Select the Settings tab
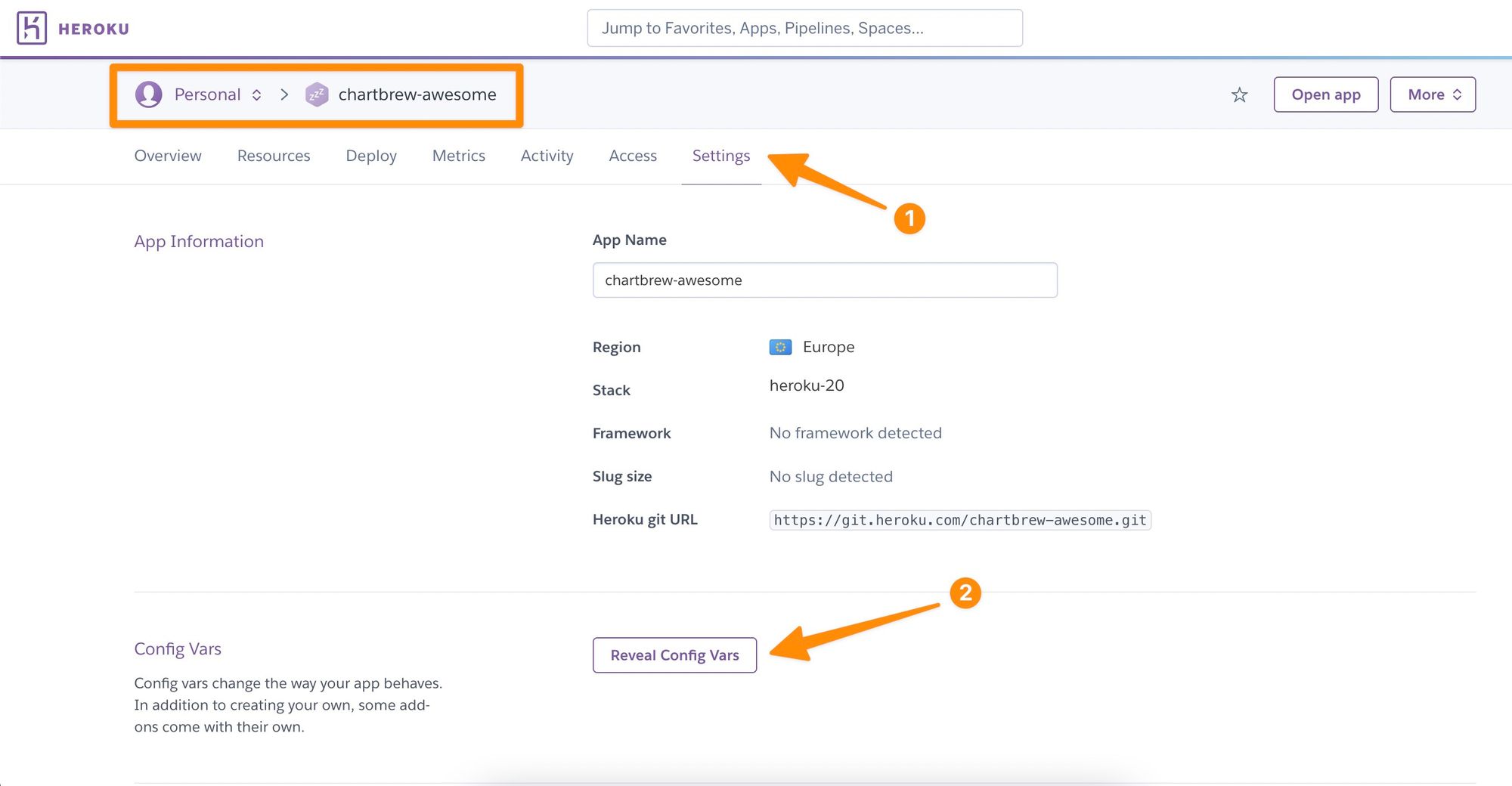Image resolution: width=1512 pixels, height=786 pixels. coord(721,156)
